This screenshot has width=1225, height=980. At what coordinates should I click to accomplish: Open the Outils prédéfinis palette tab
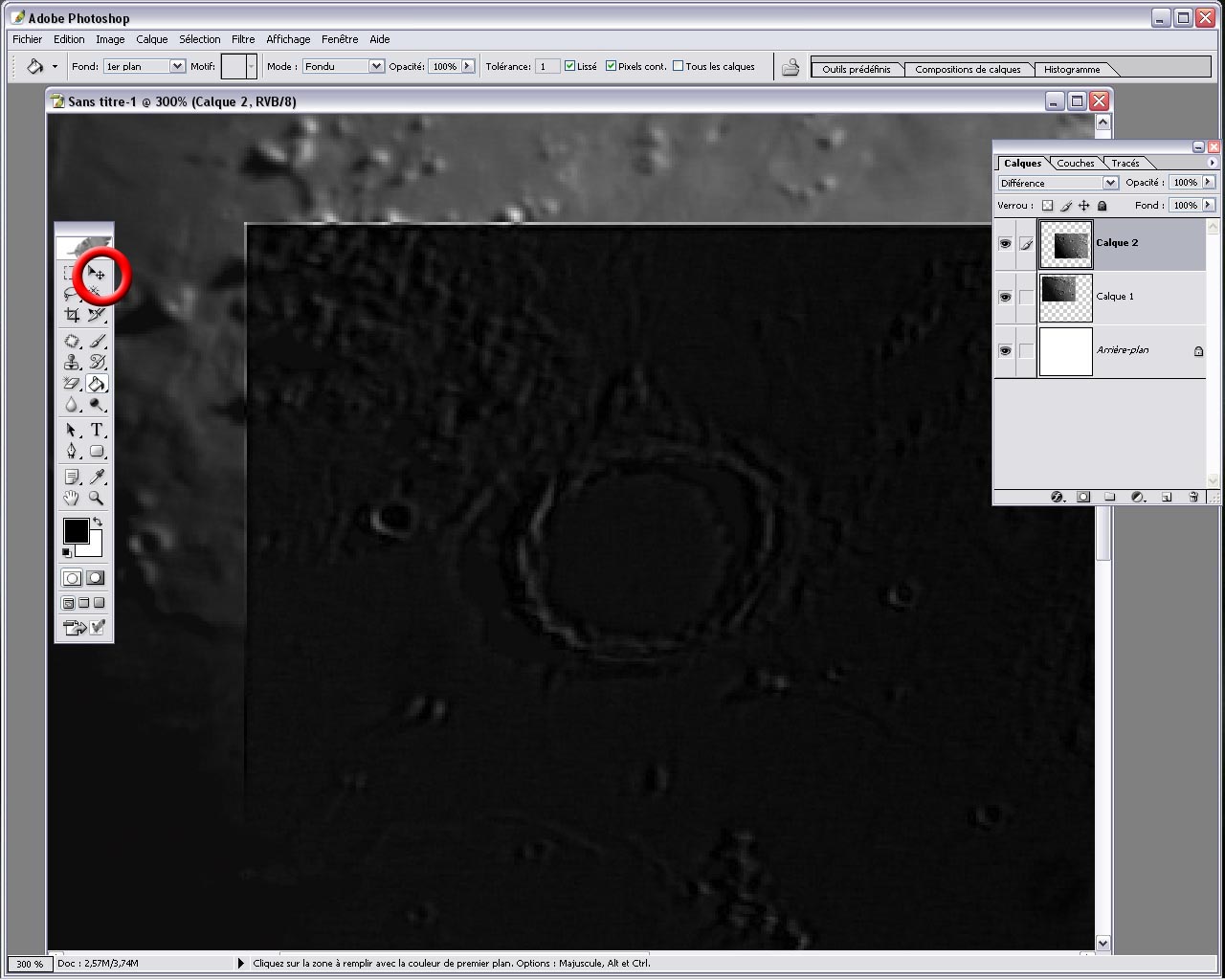[856, 69]
